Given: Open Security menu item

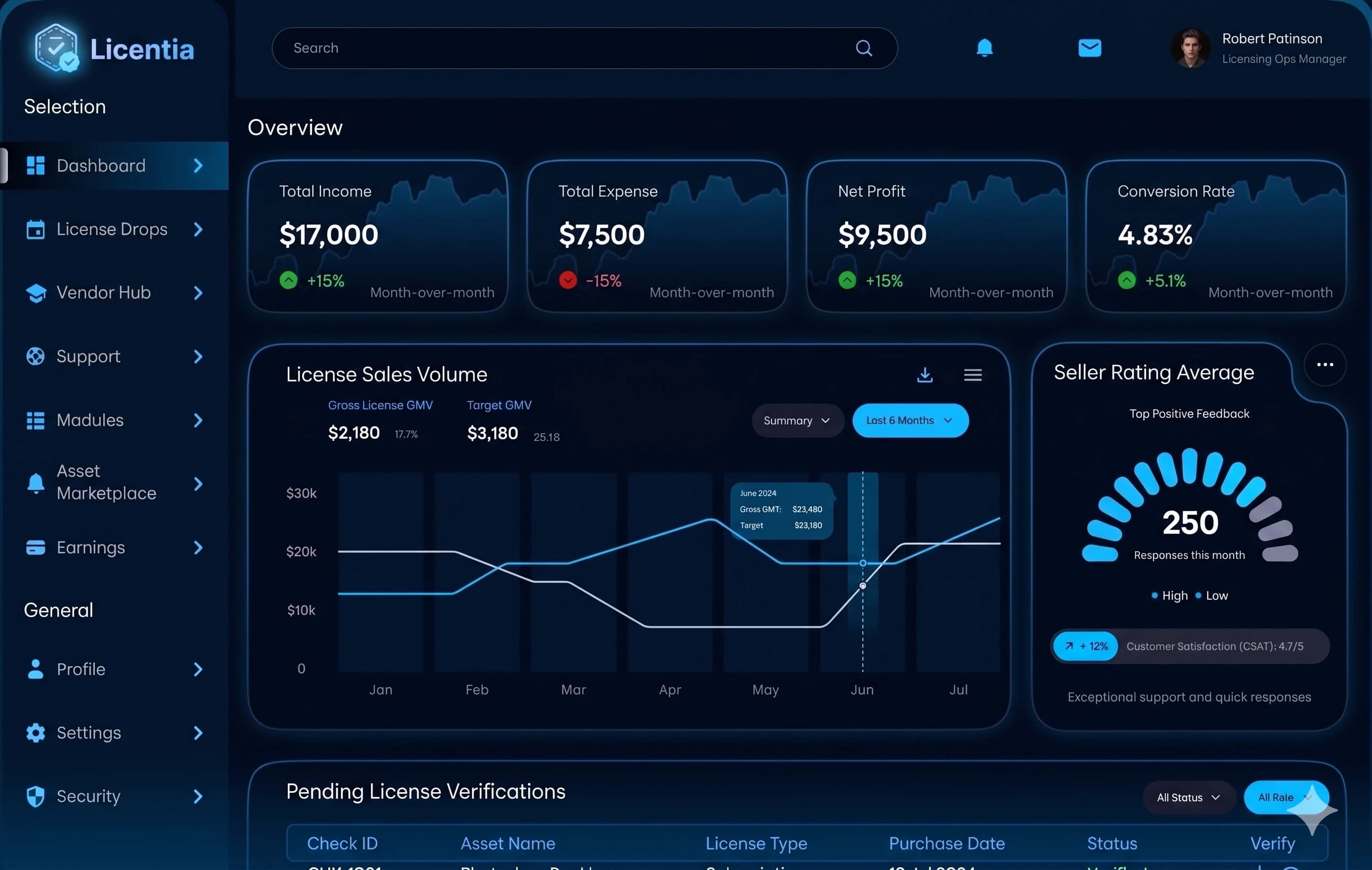Looking at the screenshot, I should [114, 796].
